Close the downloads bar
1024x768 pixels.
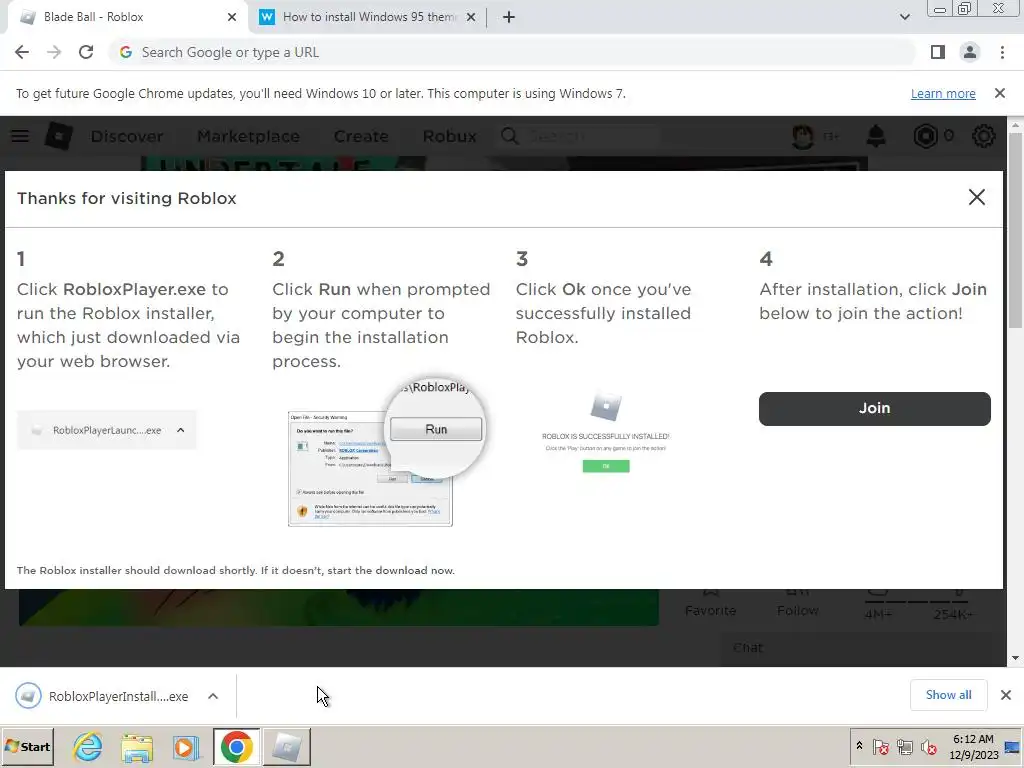1006,695
